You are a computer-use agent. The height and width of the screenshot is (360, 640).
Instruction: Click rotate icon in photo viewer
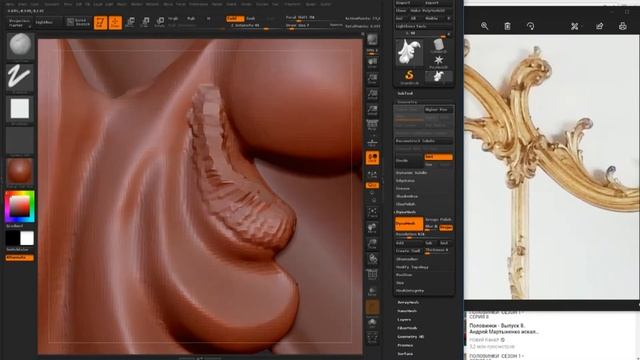click(530, 26)
